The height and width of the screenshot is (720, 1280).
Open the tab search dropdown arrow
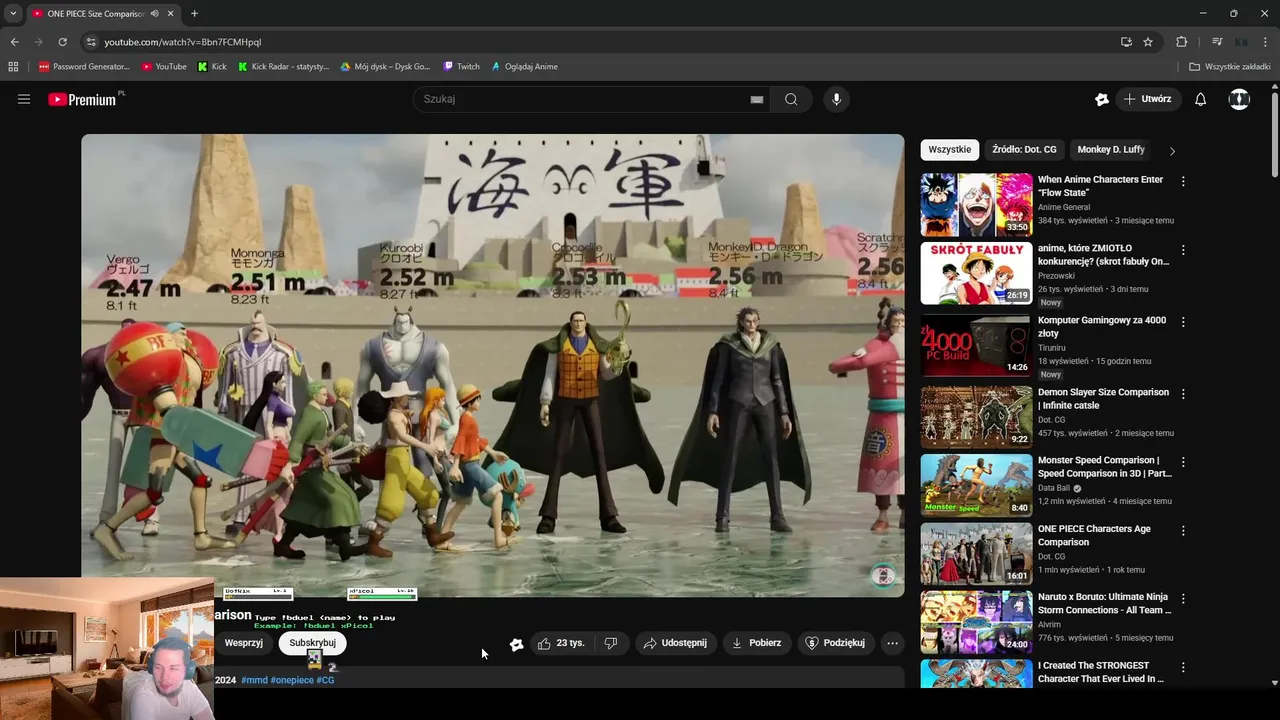coord(13,13)
